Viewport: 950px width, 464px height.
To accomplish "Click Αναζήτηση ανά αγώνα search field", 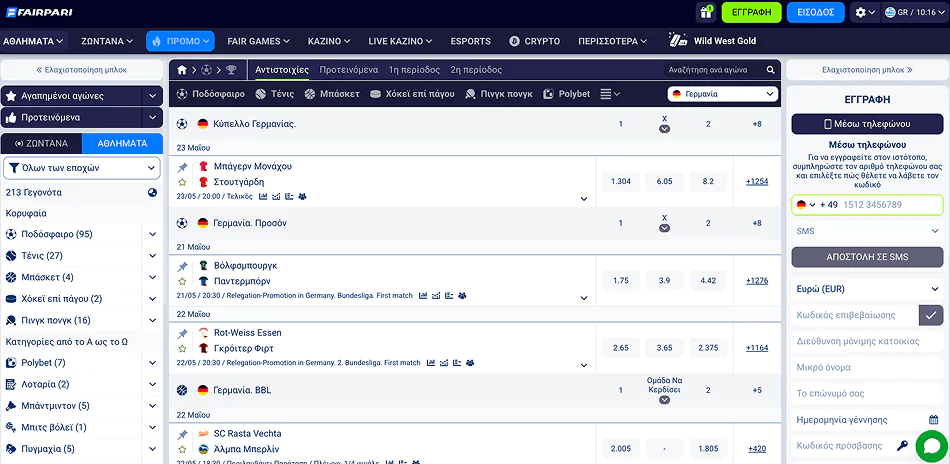I will pos(714,70).
